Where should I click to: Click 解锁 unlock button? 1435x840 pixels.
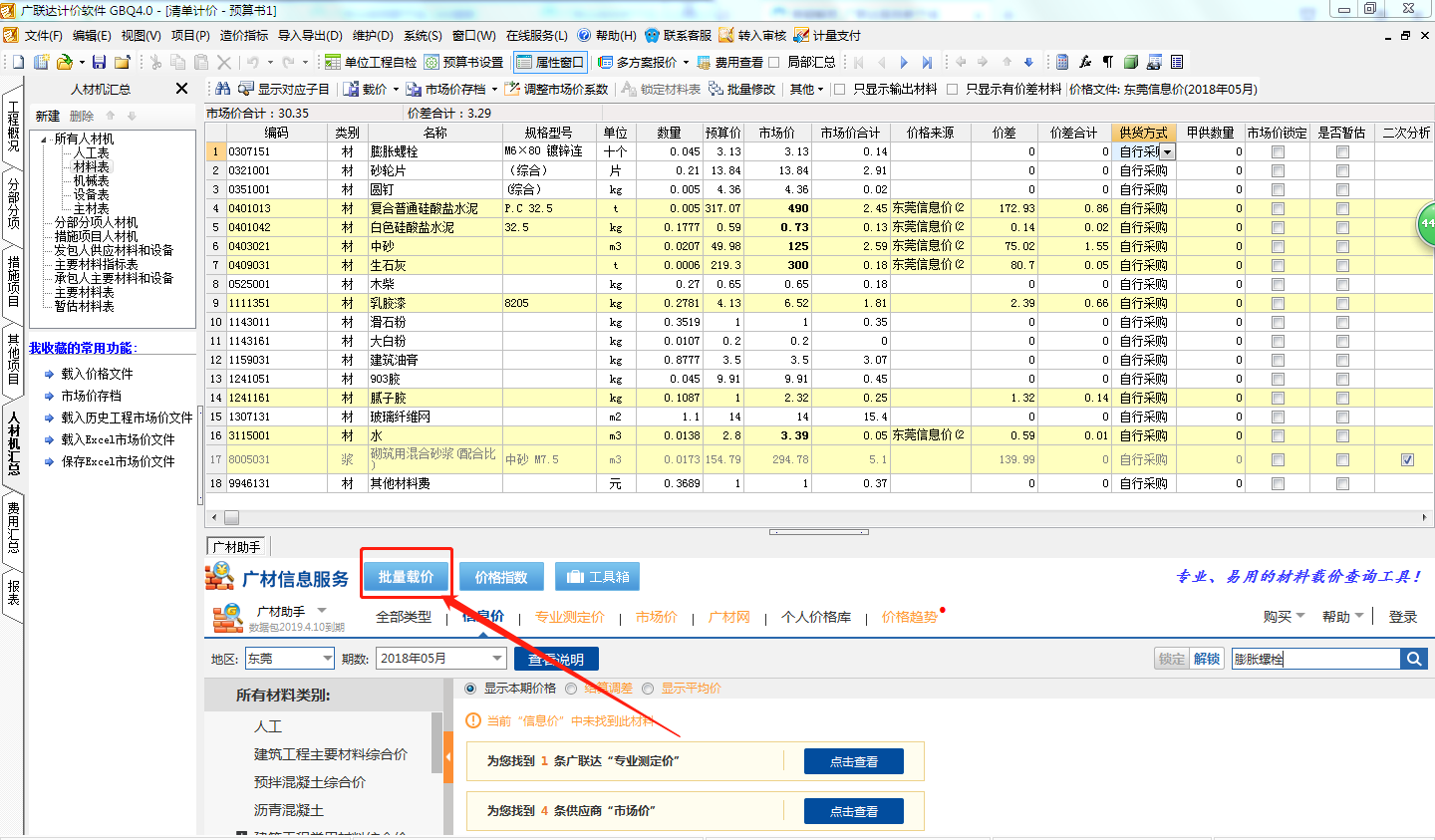tap(1207, 659)
